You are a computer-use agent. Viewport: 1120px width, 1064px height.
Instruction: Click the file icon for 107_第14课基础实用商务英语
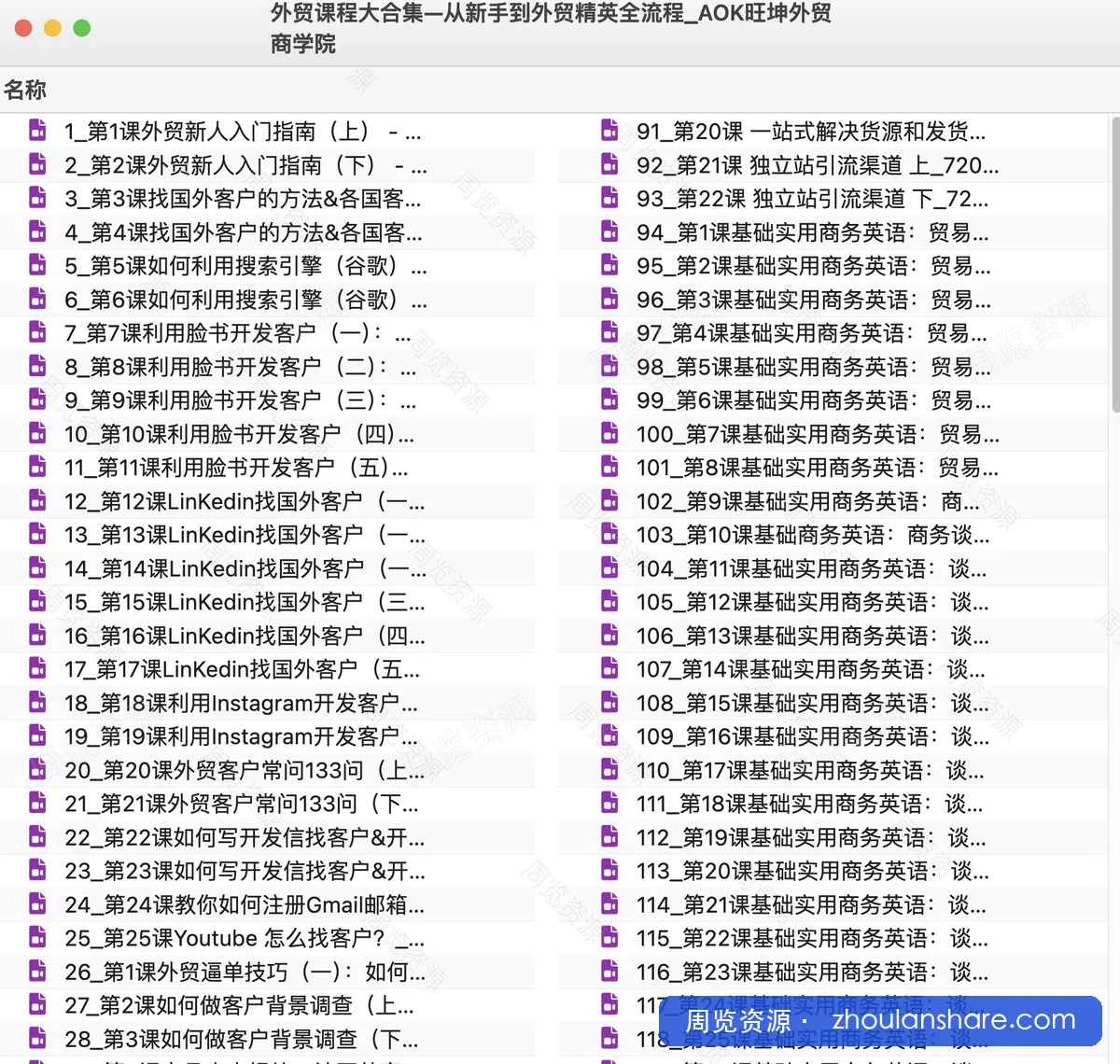(x=609, y=667)
